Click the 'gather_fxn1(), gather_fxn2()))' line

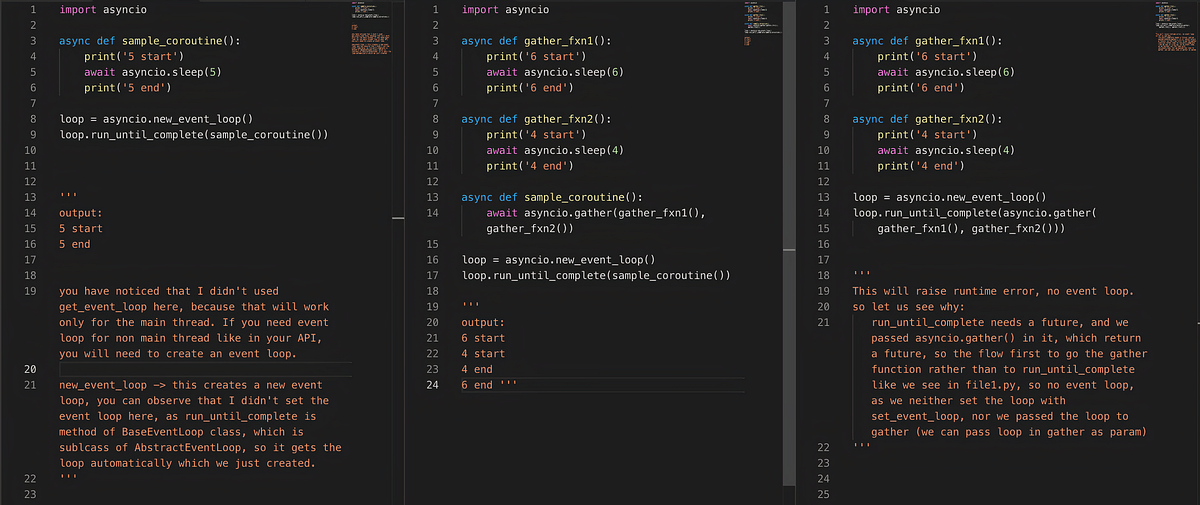(x=970, y=228)
